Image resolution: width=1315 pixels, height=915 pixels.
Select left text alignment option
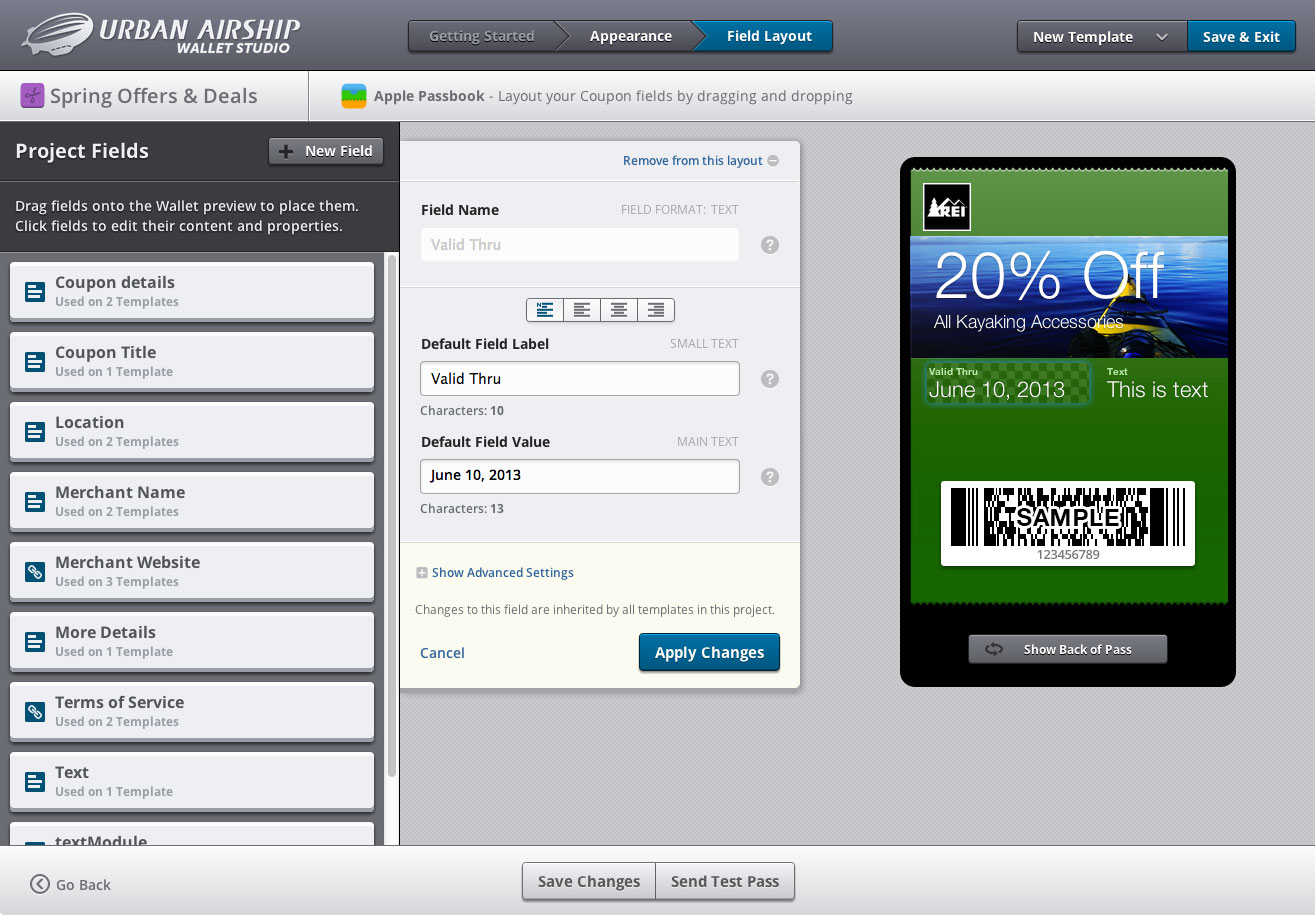pos(582,310)
